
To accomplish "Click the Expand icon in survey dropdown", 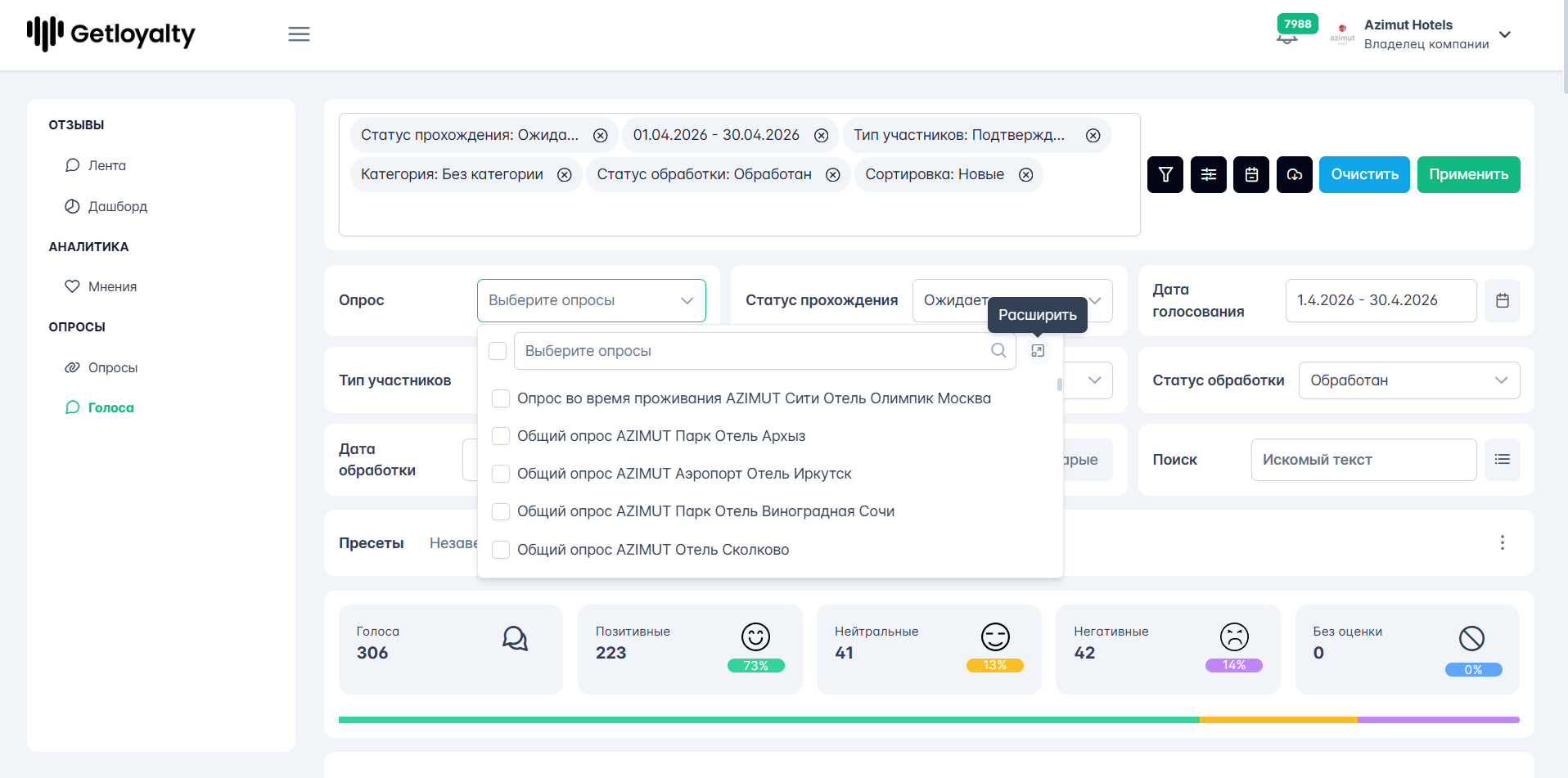I will click(1038, 351).
